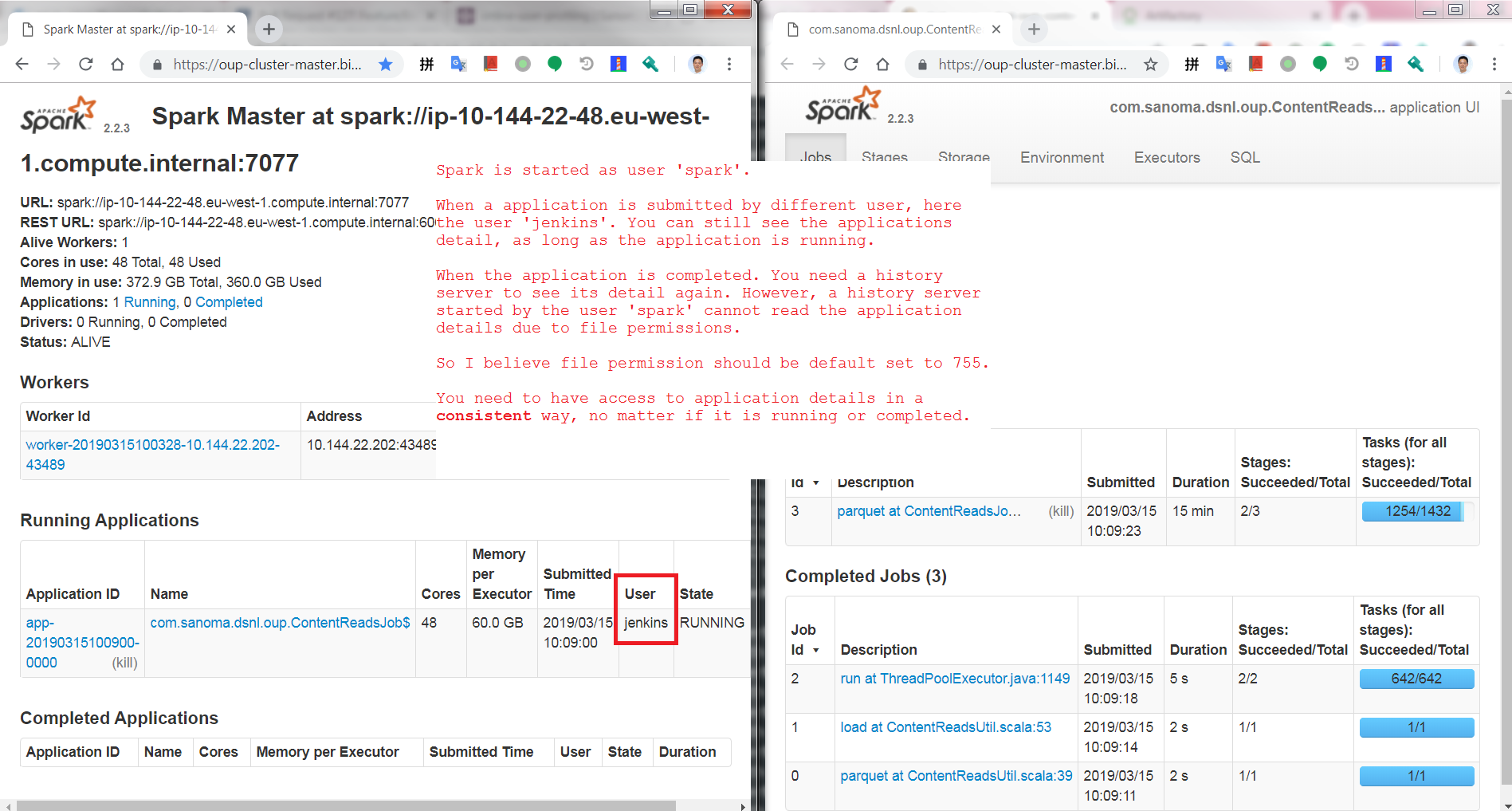The width and height of the screenshot is (1512, 811).
Task: Reload the application UI page in right browser
Action: click(851, 65)
